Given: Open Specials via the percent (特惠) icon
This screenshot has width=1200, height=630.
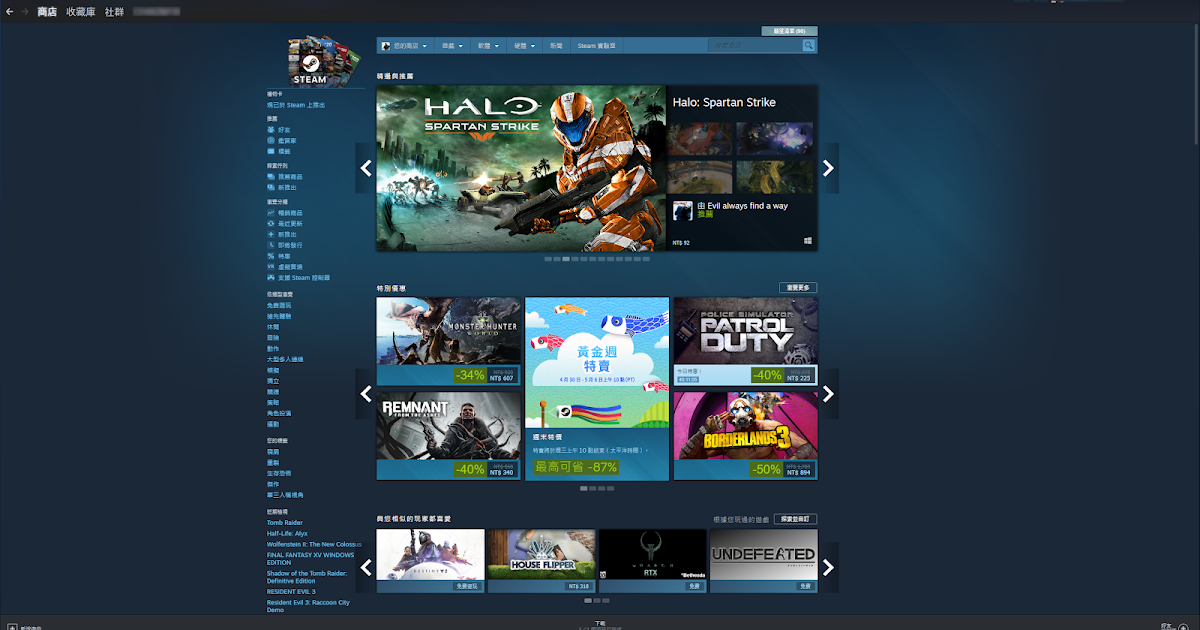Looking at the screenshot, I should point(270,256).
